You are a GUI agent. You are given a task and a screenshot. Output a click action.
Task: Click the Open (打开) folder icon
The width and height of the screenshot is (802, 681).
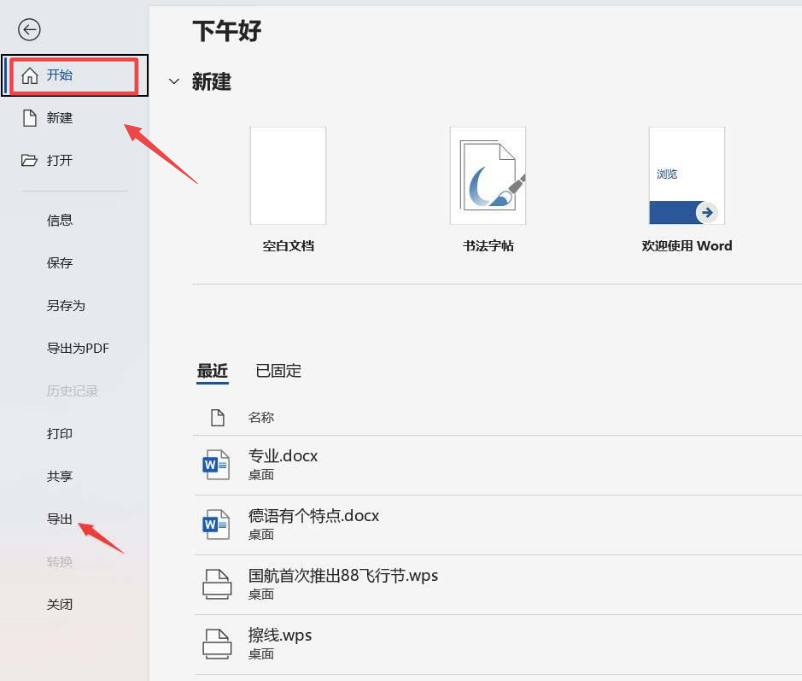click(x=30, y=161)
